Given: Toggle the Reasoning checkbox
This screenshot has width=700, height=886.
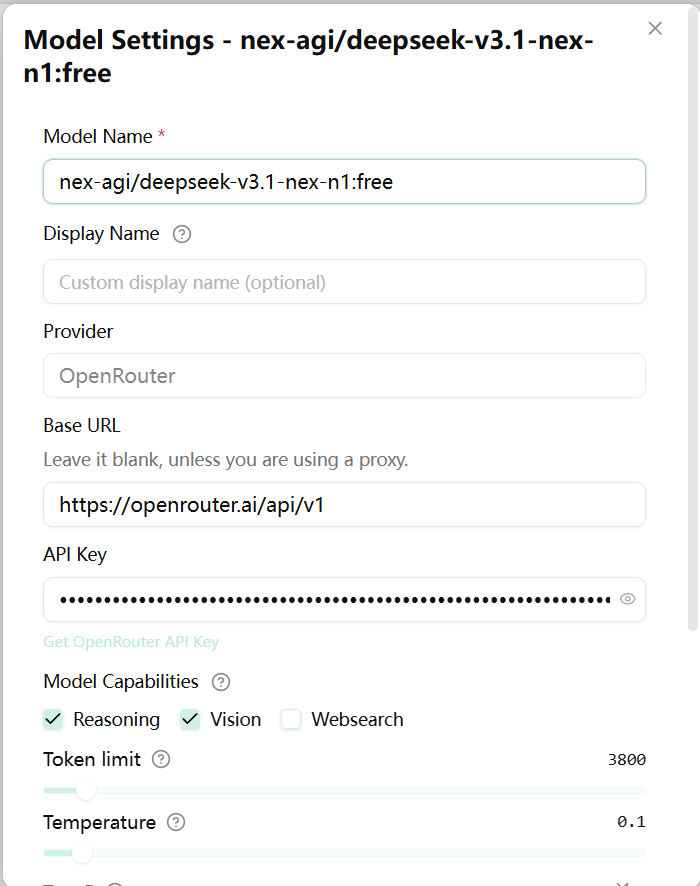Looking at the screenshot, I should (54, 720).
